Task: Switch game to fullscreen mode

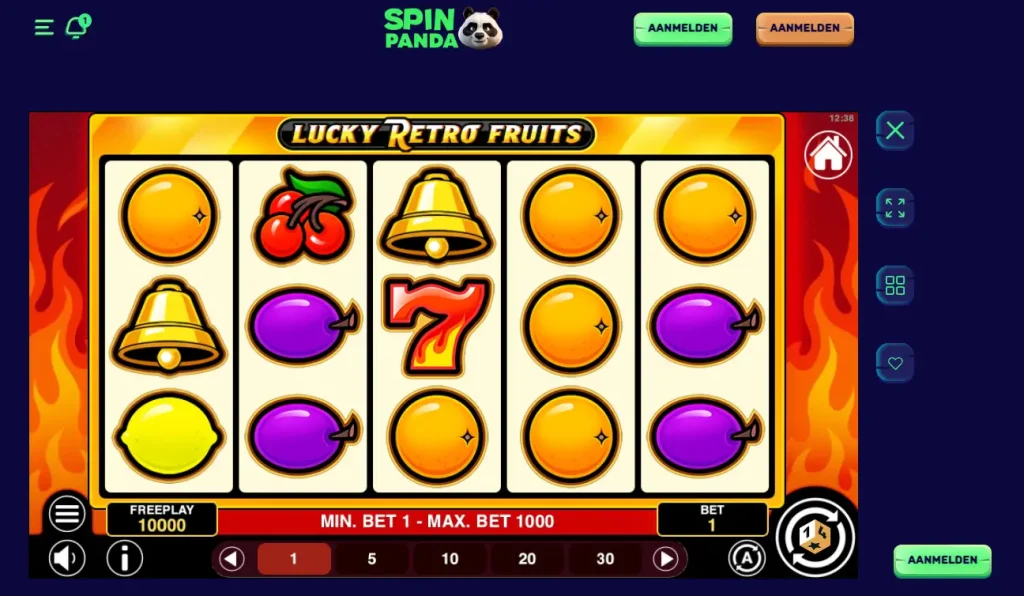Action: (x=895, y=208)
